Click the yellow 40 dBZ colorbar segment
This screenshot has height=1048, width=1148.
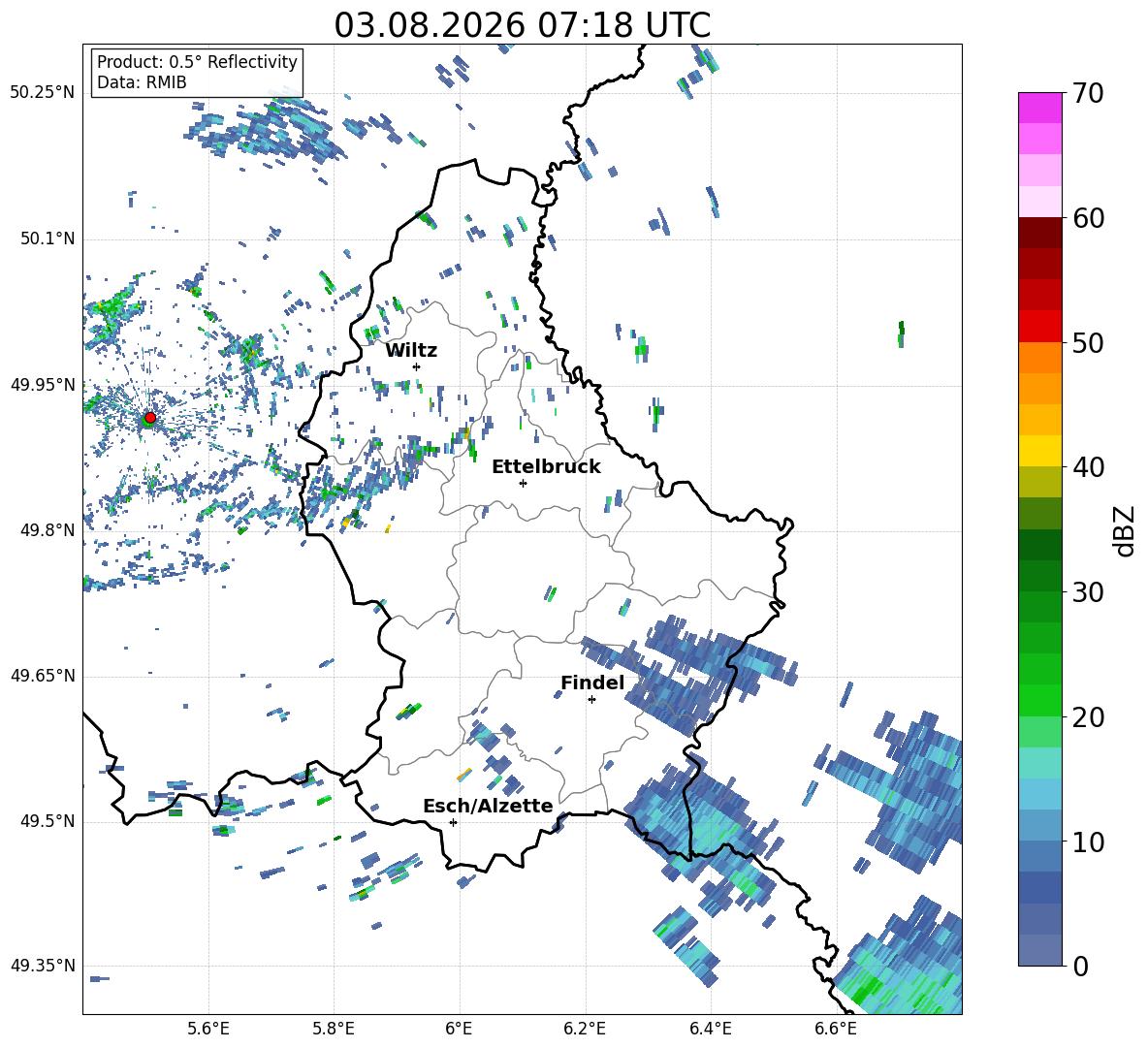pos(1039,451)
